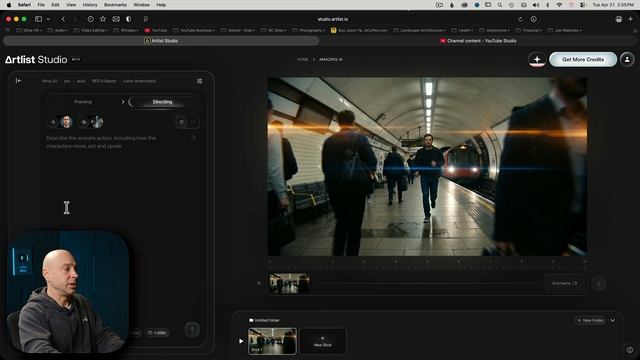Click the mail envelope toolbar icon

[116, 19]
